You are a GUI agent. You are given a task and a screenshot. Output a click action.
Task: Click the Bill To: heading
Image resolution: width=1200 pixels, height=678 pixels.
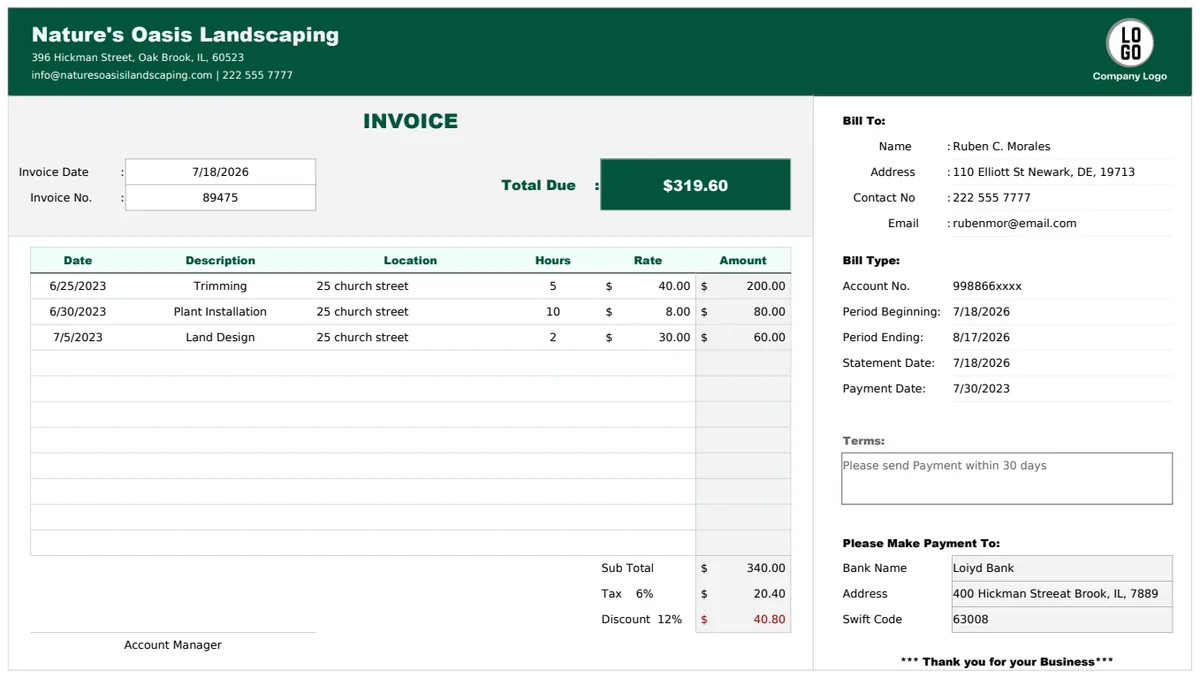(x=864, y=121)
